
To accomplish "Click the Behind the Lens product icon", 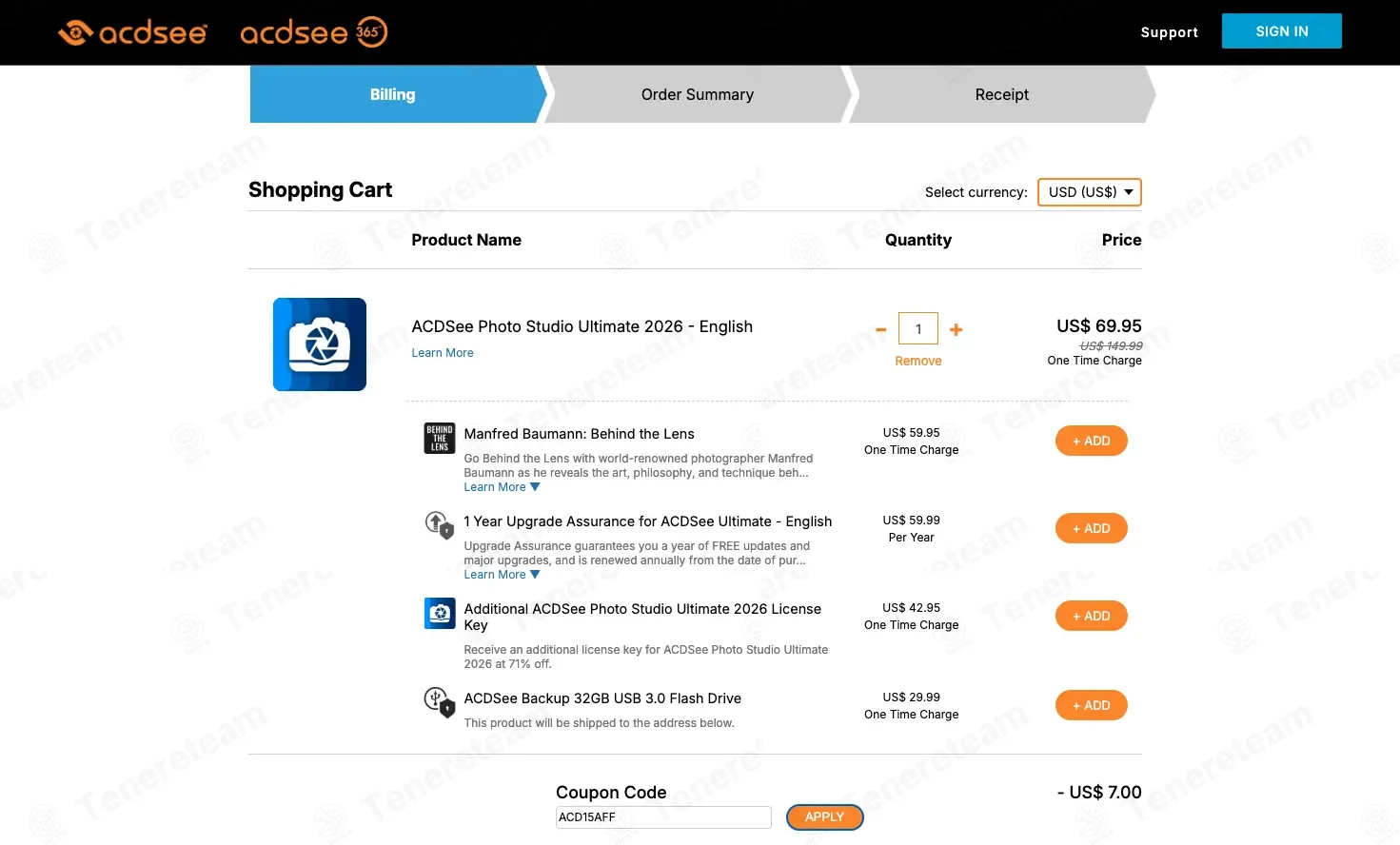I will 440,438.
